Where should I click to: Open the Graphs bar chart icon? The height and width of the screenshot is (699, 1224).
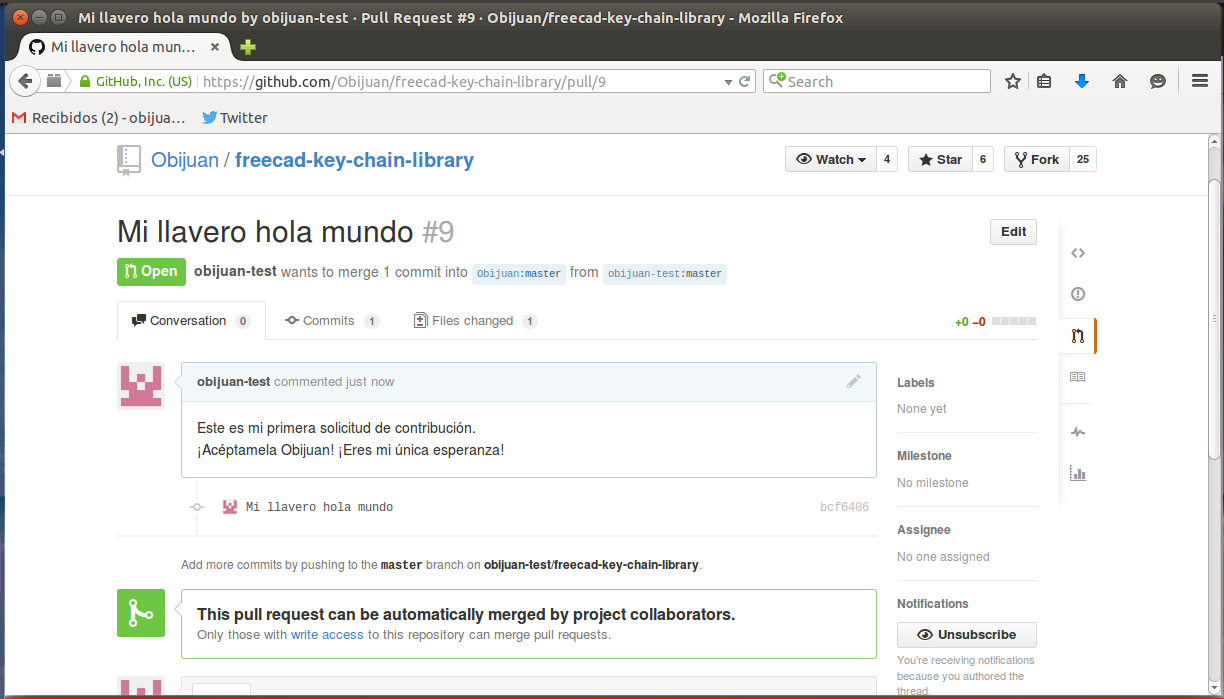coord(1077,473)
